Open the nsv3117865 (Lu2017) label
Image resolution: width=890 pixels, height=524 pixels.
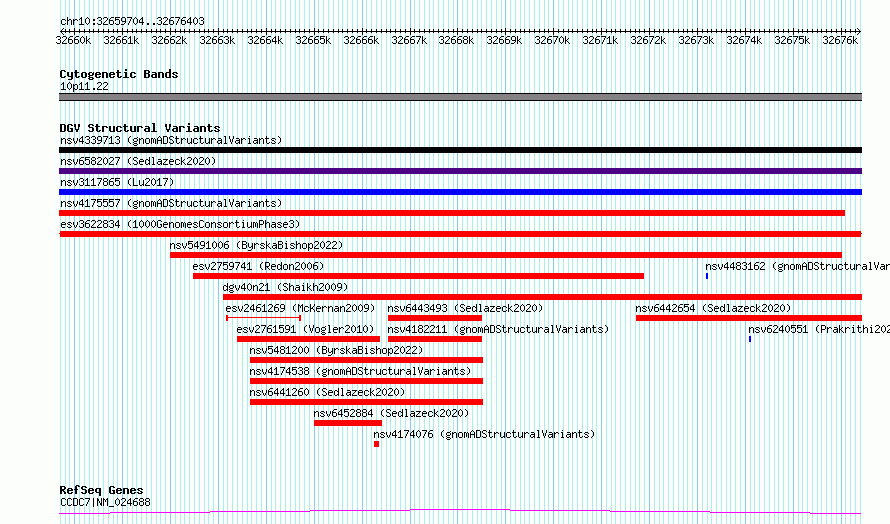click(x=117, y=182)
